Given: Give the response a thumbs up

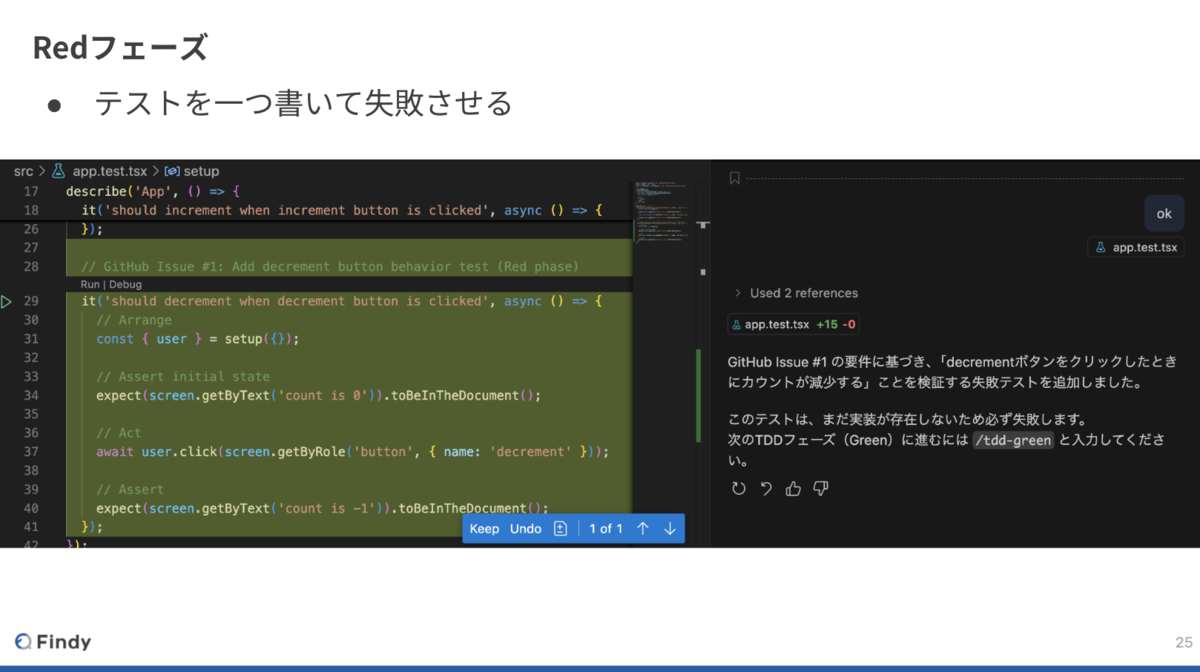Looking at the screenshot, I should [x=792, y=489].
